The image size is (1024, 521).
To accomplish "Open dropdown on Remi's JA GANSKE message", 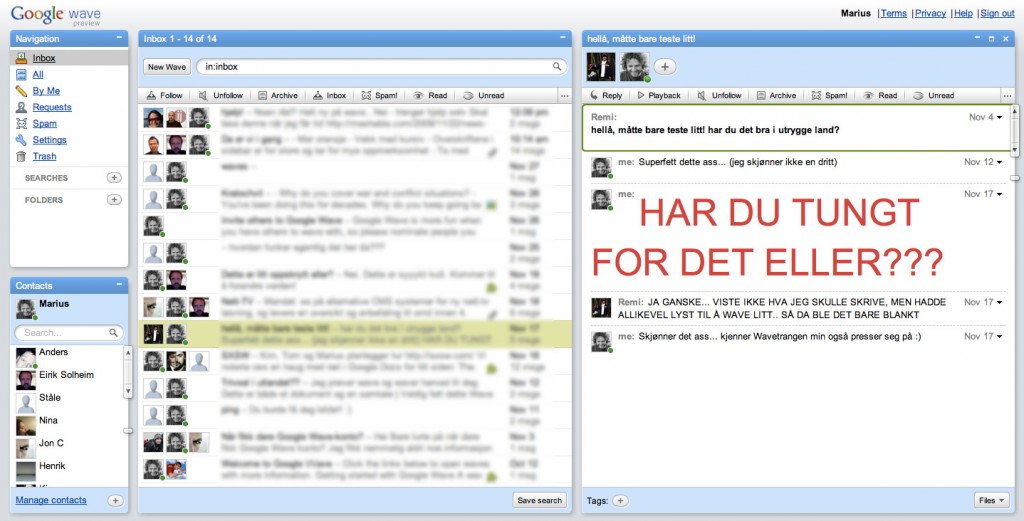I will tap(999, 302).
